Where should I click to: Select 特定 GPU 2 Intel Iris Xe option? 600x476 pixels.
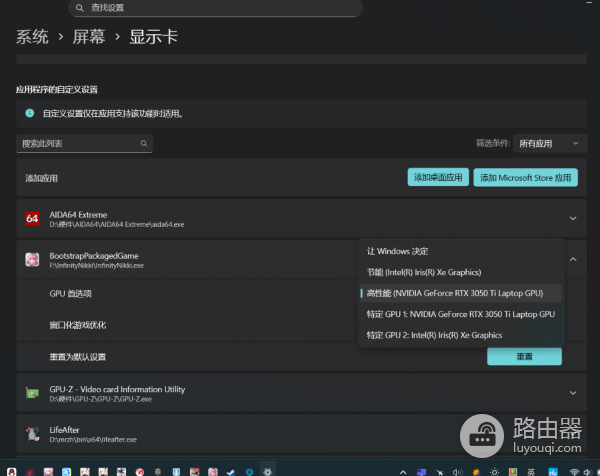[x=461, y=335]
